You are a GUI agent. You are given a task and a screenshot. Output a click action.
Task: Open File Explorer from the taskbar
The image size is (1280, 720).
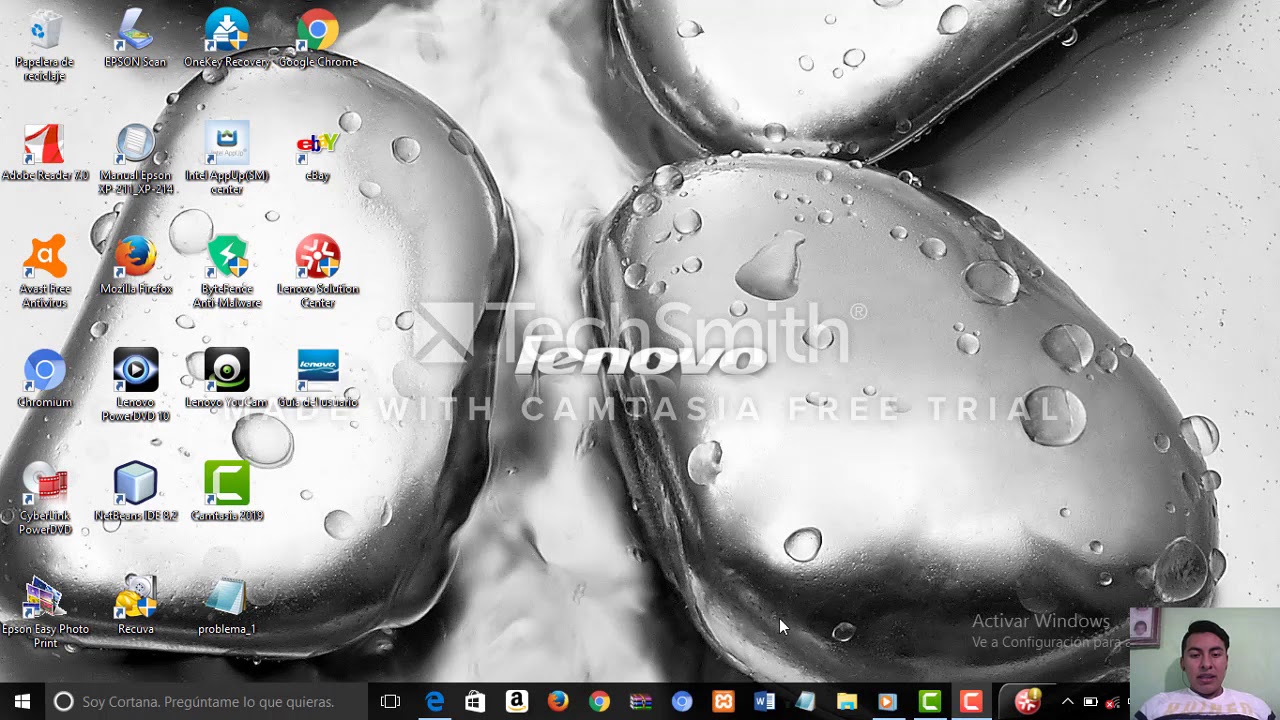(x=847, y=701)
